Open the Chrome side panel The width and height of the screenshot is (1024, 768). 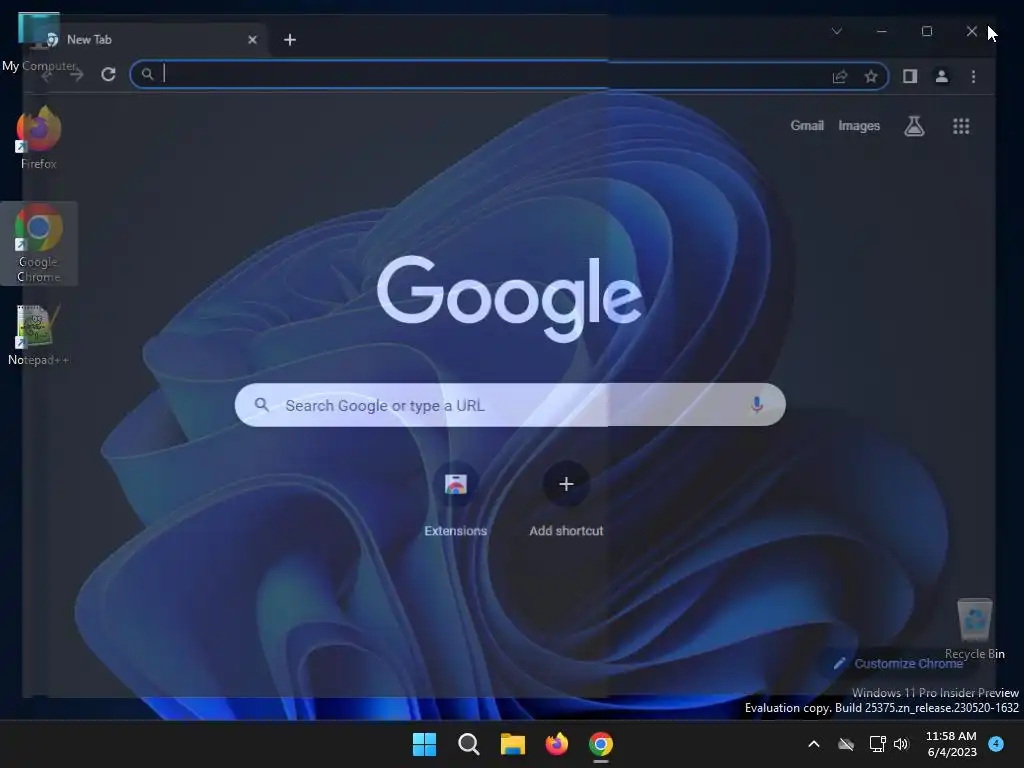point(910,76)
